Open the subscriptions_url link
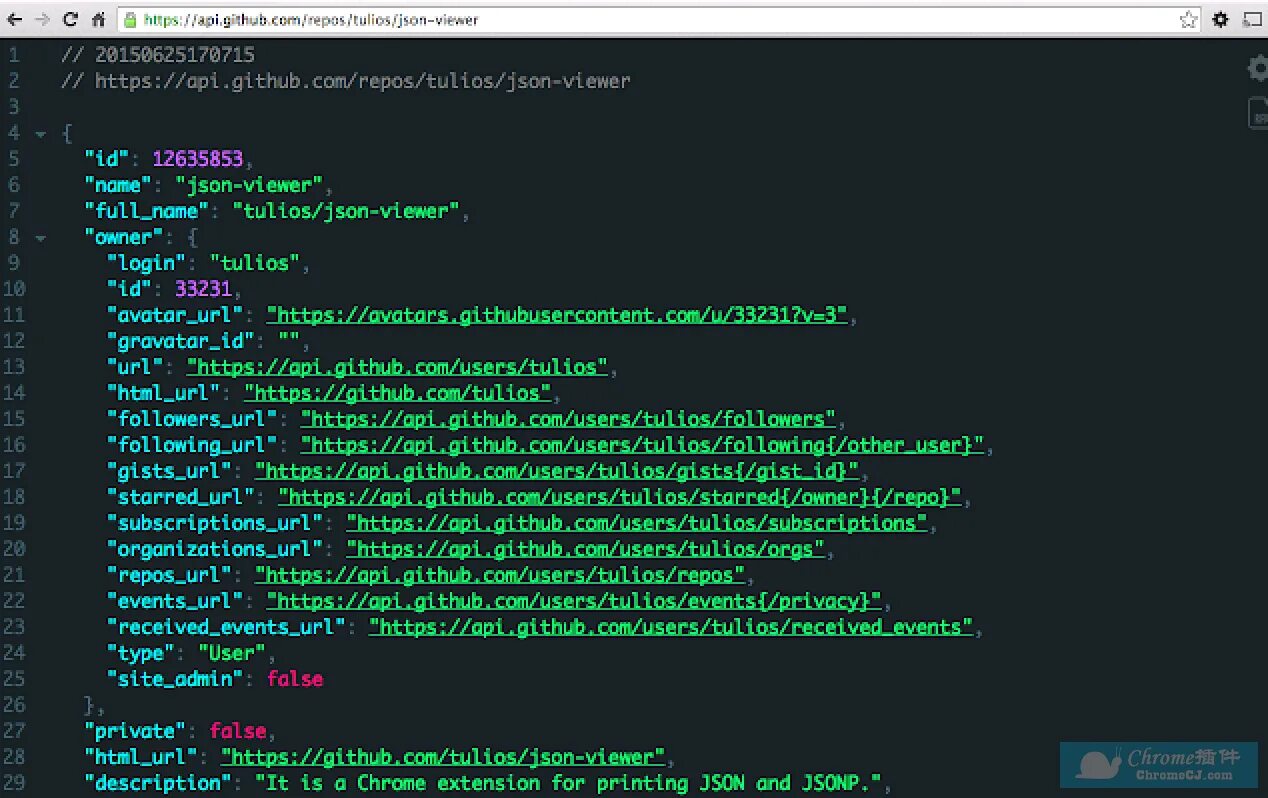 pos(636,523)
